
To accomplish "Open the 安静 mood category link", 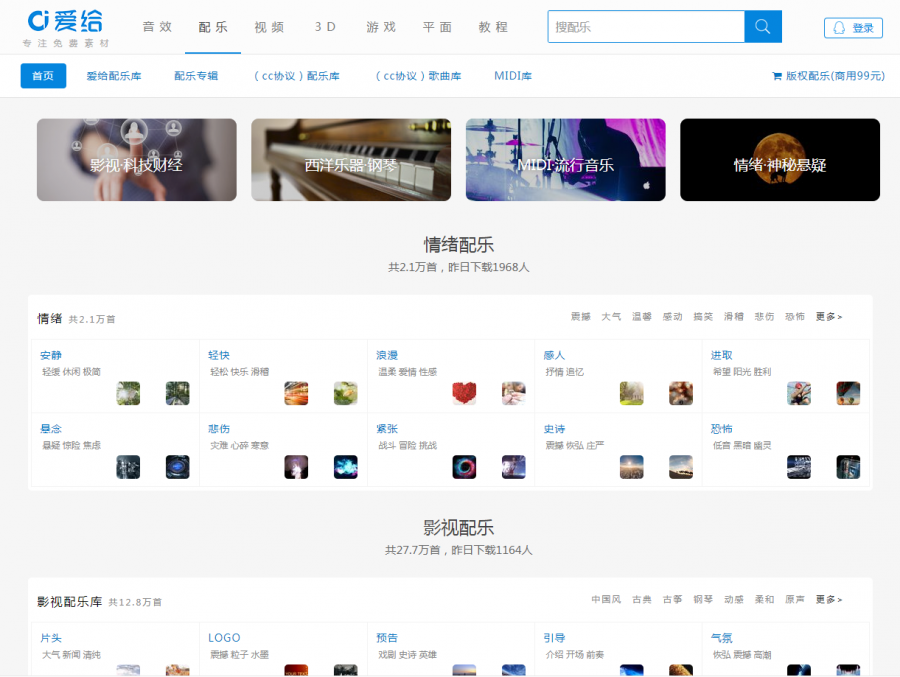I will tap(51, 355).
